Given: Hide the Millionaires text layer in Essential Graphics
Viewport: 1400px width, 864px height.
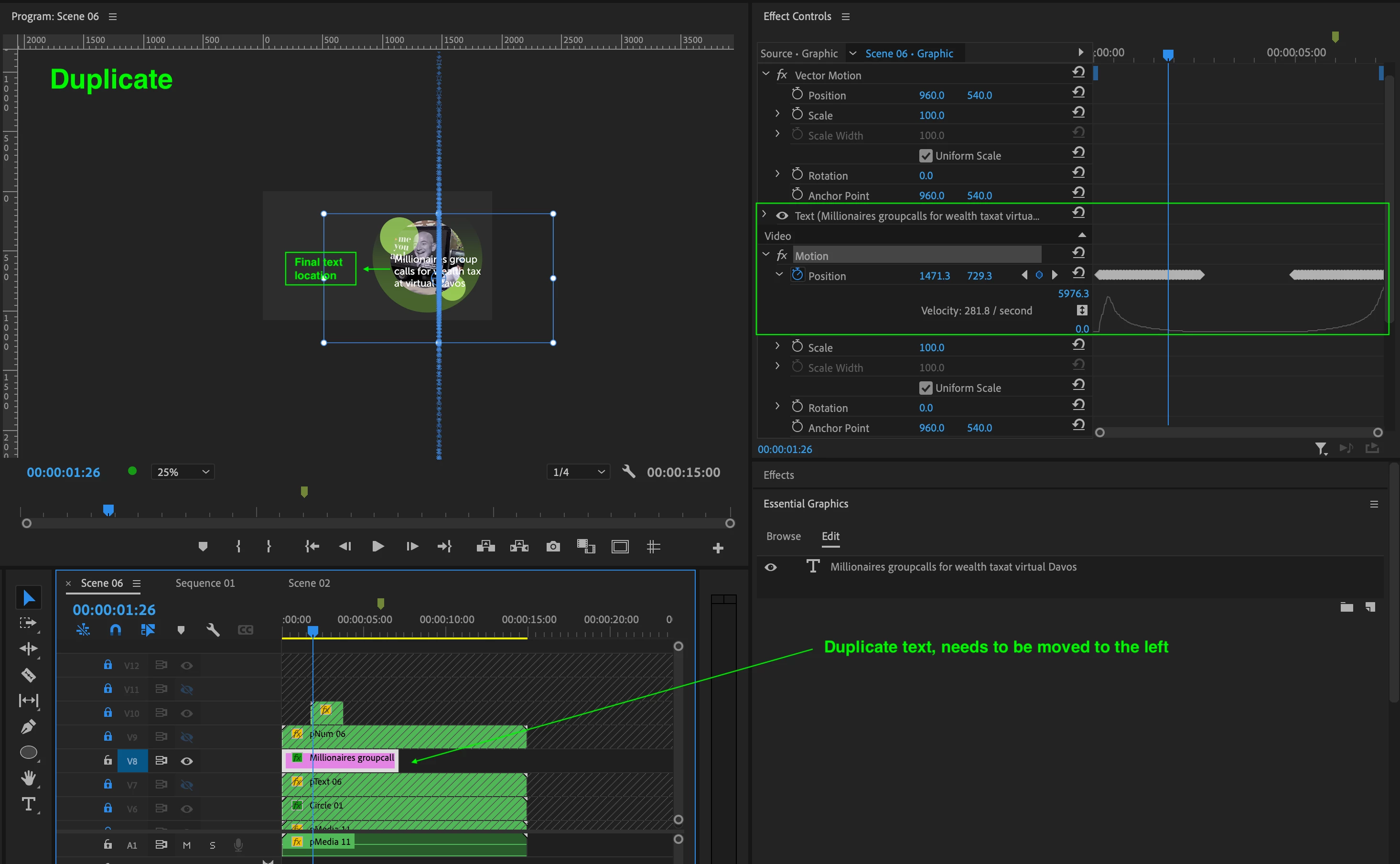Looking at the screenshot, I should 771,567.
